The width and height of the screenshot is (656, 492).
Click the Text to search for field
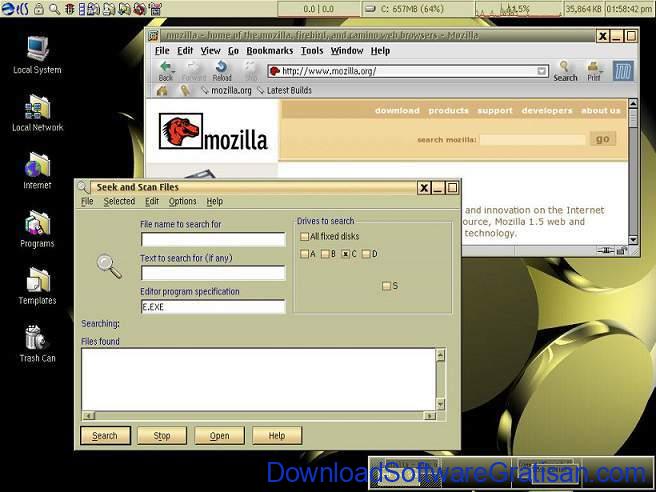(x=213, y=273)
